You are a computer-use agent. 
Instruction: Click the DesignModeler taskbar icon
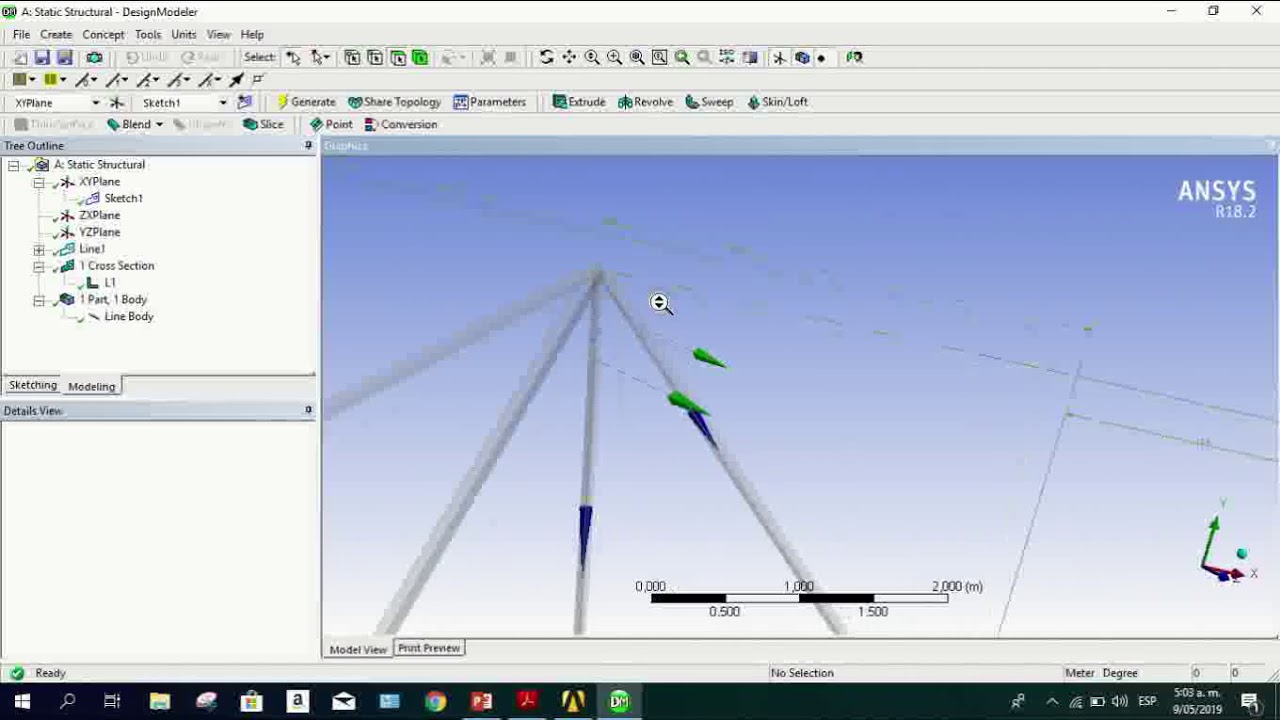[x=619, y=702]
